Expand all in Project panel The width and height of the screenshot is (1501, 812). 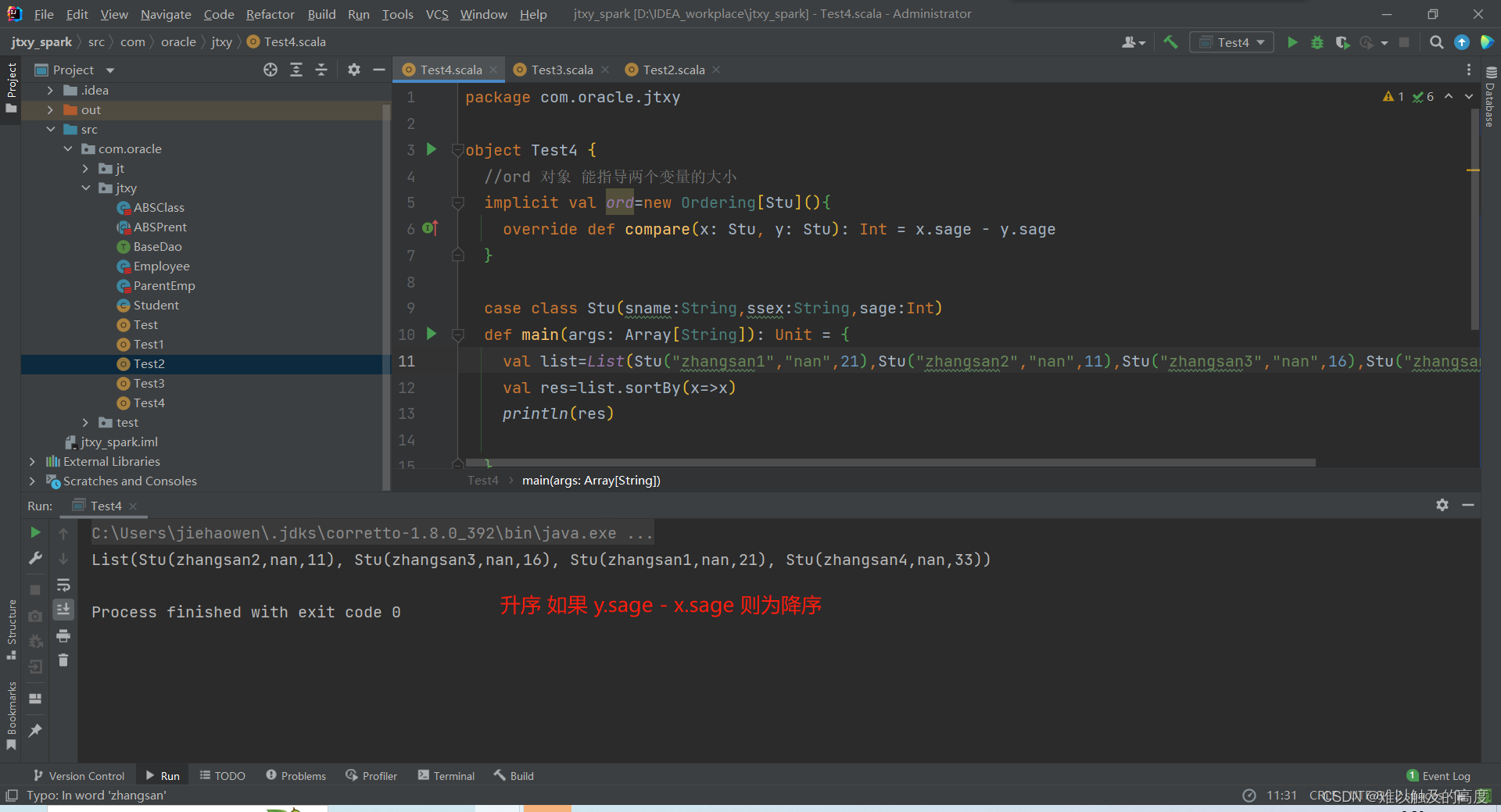(x=296, y=70)
